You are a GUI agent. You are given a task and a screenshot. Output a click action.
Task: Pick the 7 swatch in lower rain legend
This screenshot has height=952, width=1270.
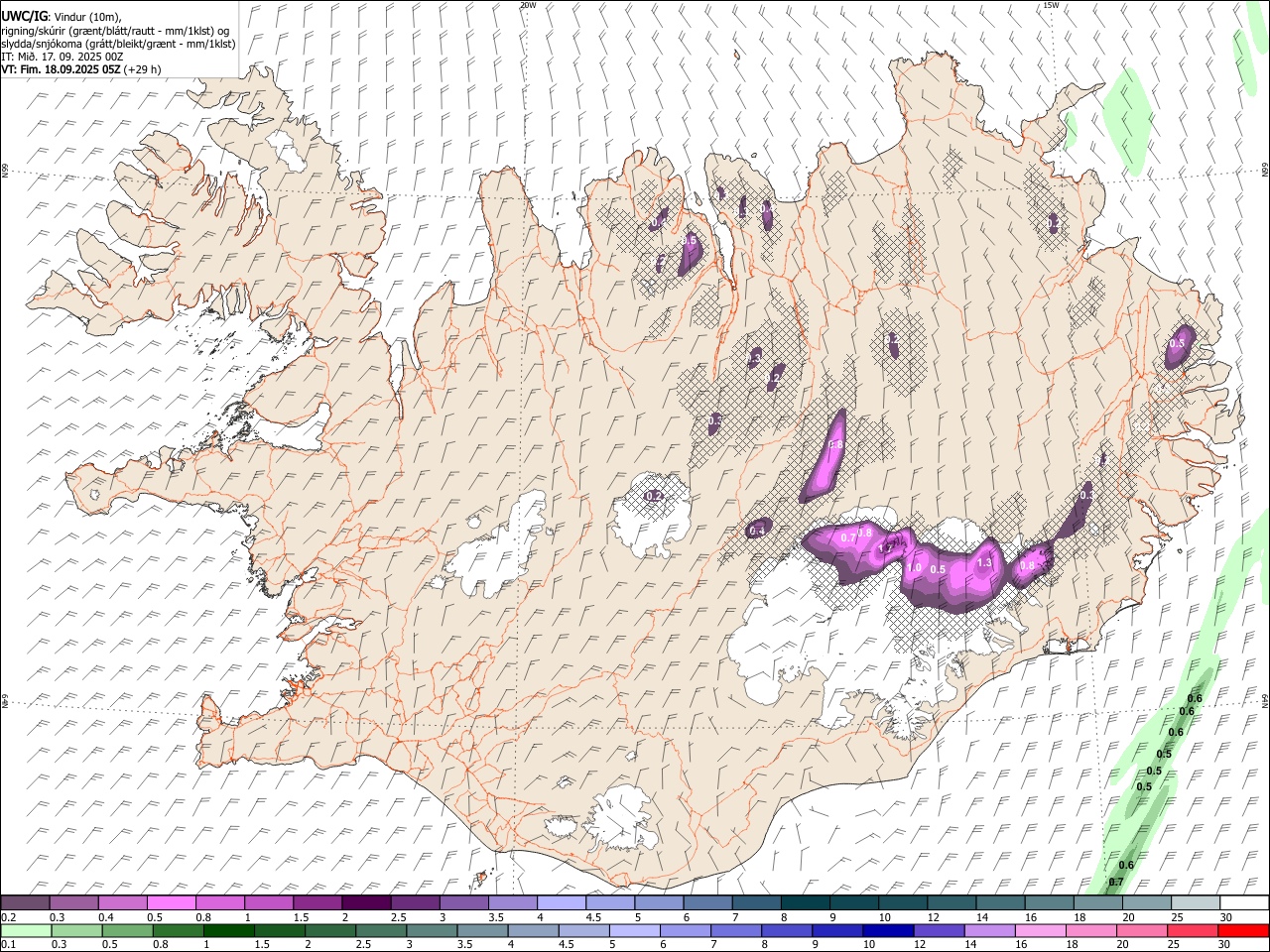[735, 930]
